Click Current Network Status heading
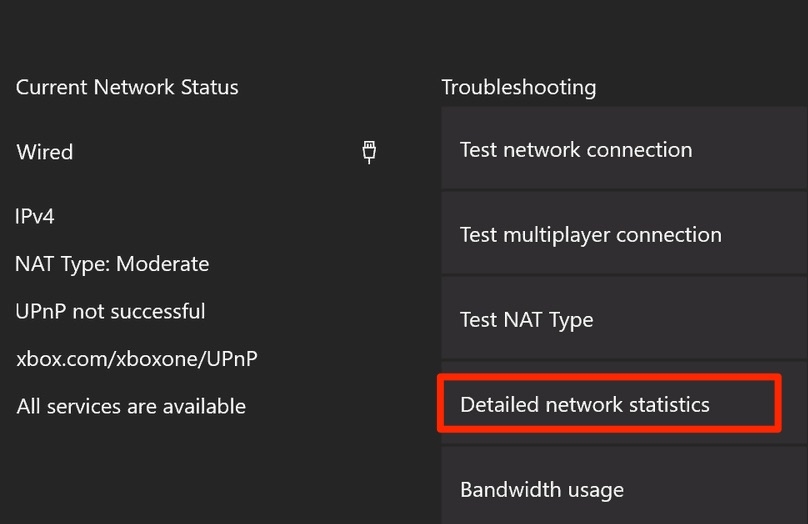 pyautogui.click(x=127, y=87)
